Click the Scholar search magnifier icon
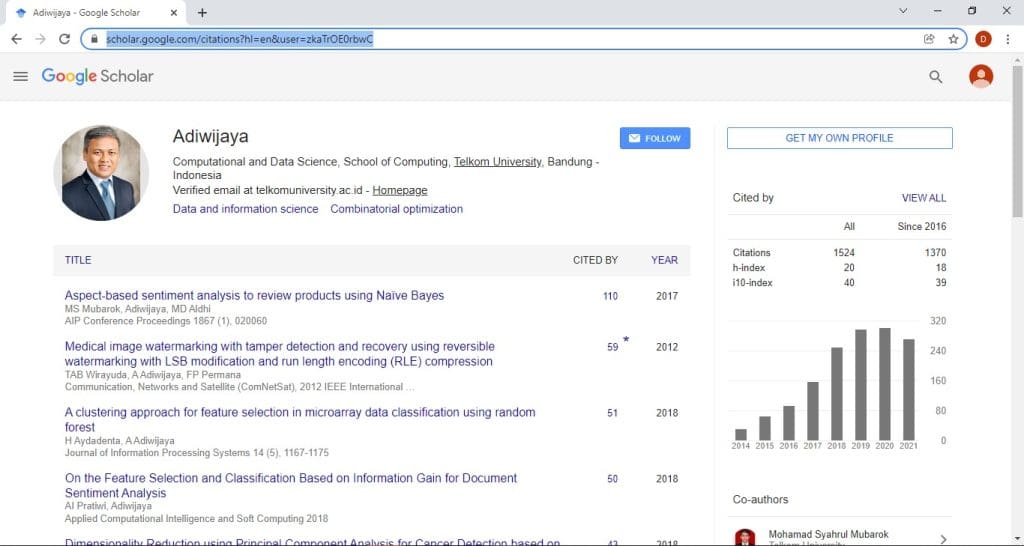 (936, 77)
